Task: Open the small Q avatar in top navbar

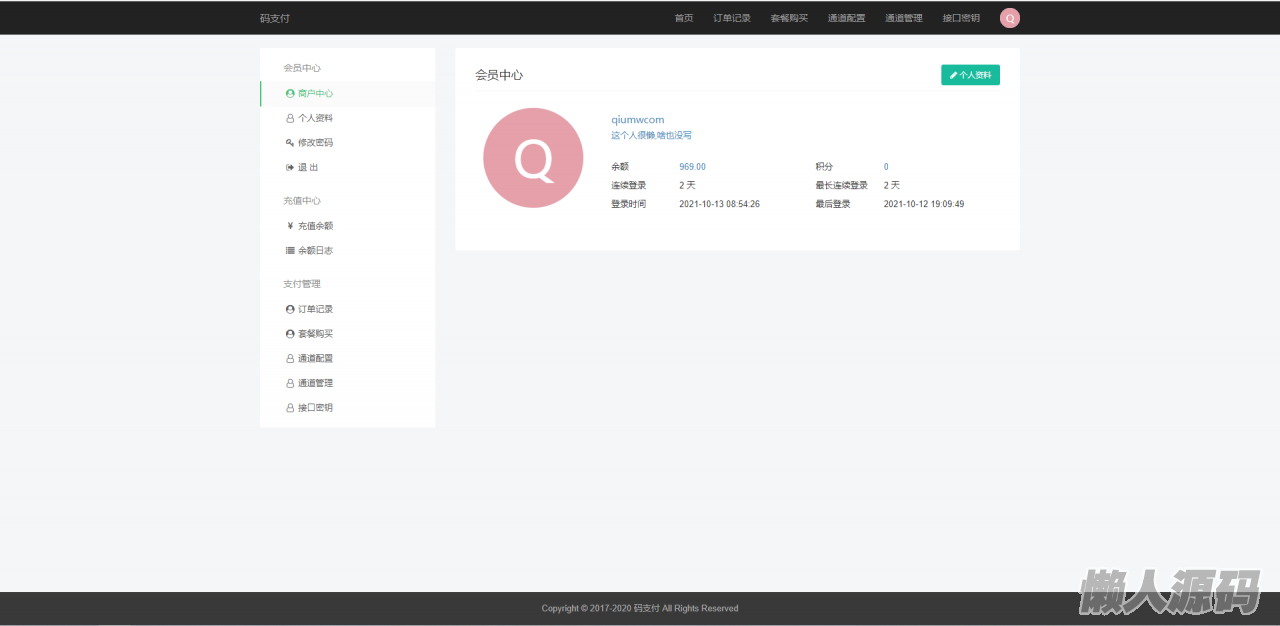Action: [x=1009, y=18]
